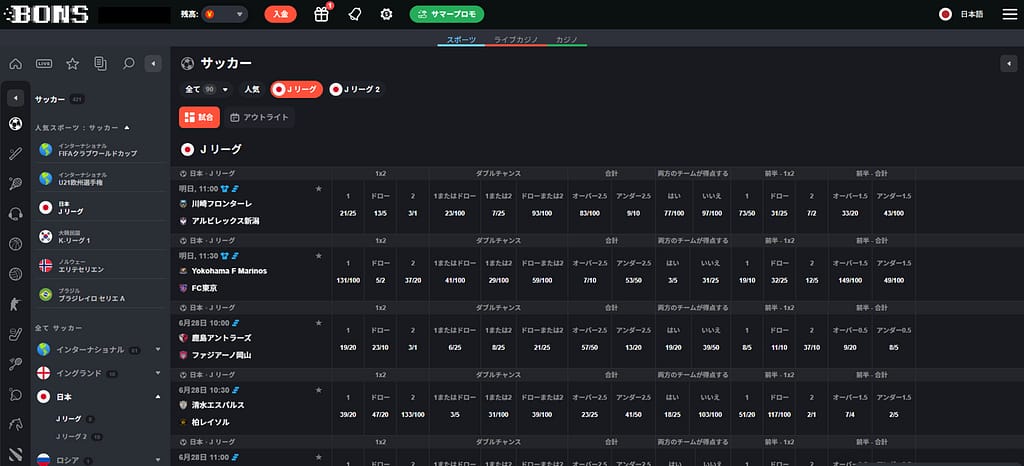Viewport: 1024px width, 466px height.
Task: Open the 川崎フロンターレ match page
Action: [221, 204]
